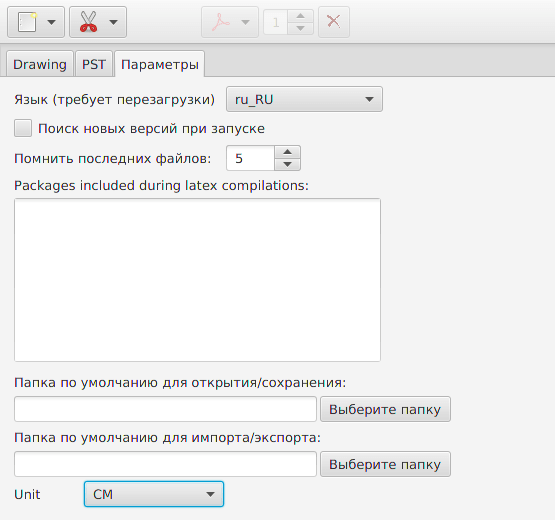
Task: Click the latex packages text area
Action: 198,280
